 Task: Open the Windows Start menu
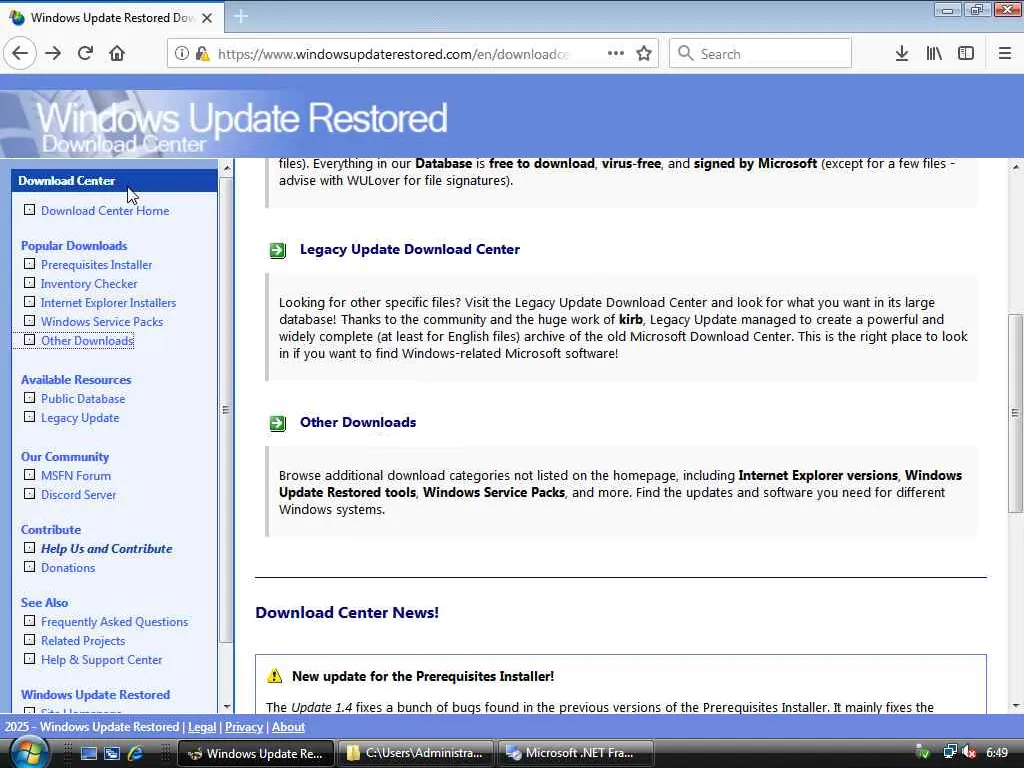click(27, 753)
